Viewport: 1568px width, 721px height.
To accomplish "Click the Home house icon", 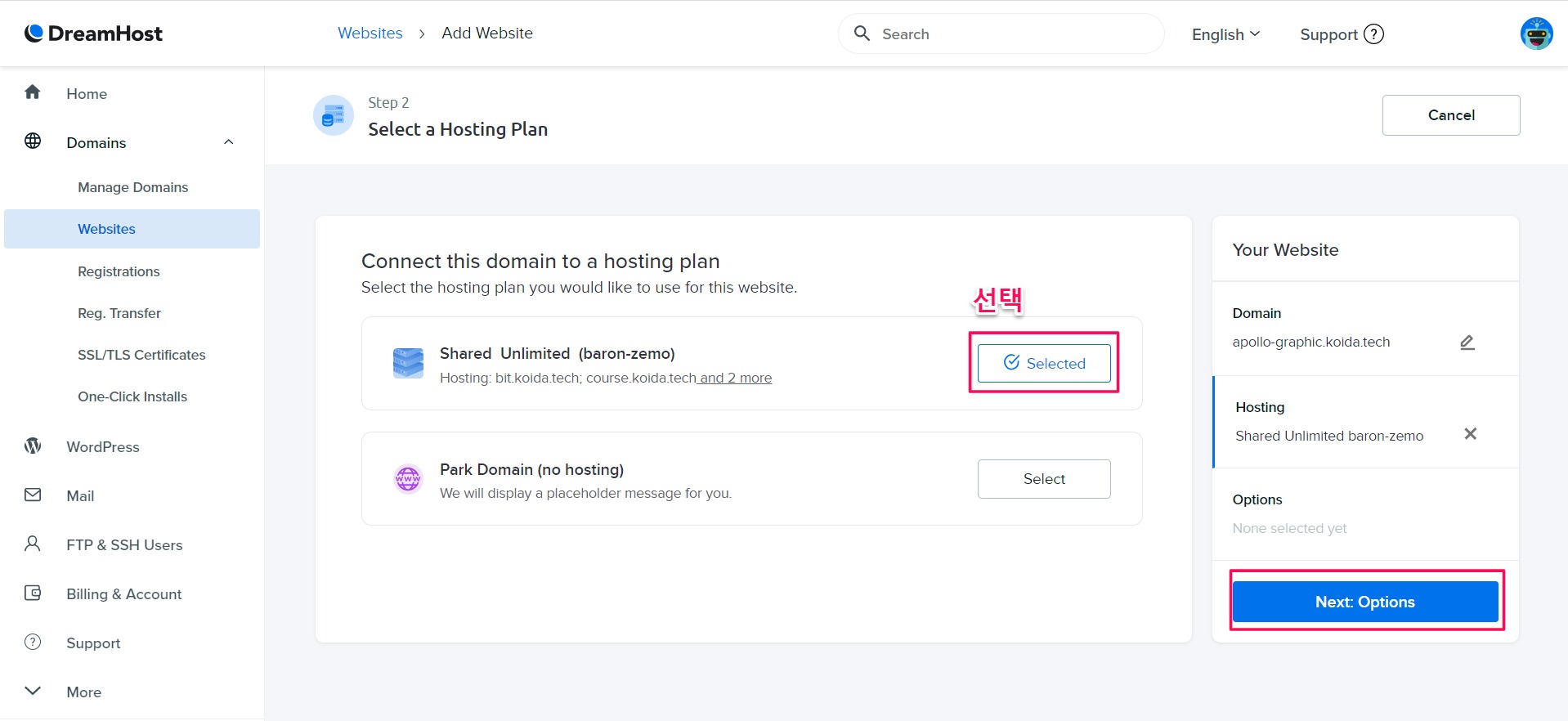I will click(x=33, y=92).
